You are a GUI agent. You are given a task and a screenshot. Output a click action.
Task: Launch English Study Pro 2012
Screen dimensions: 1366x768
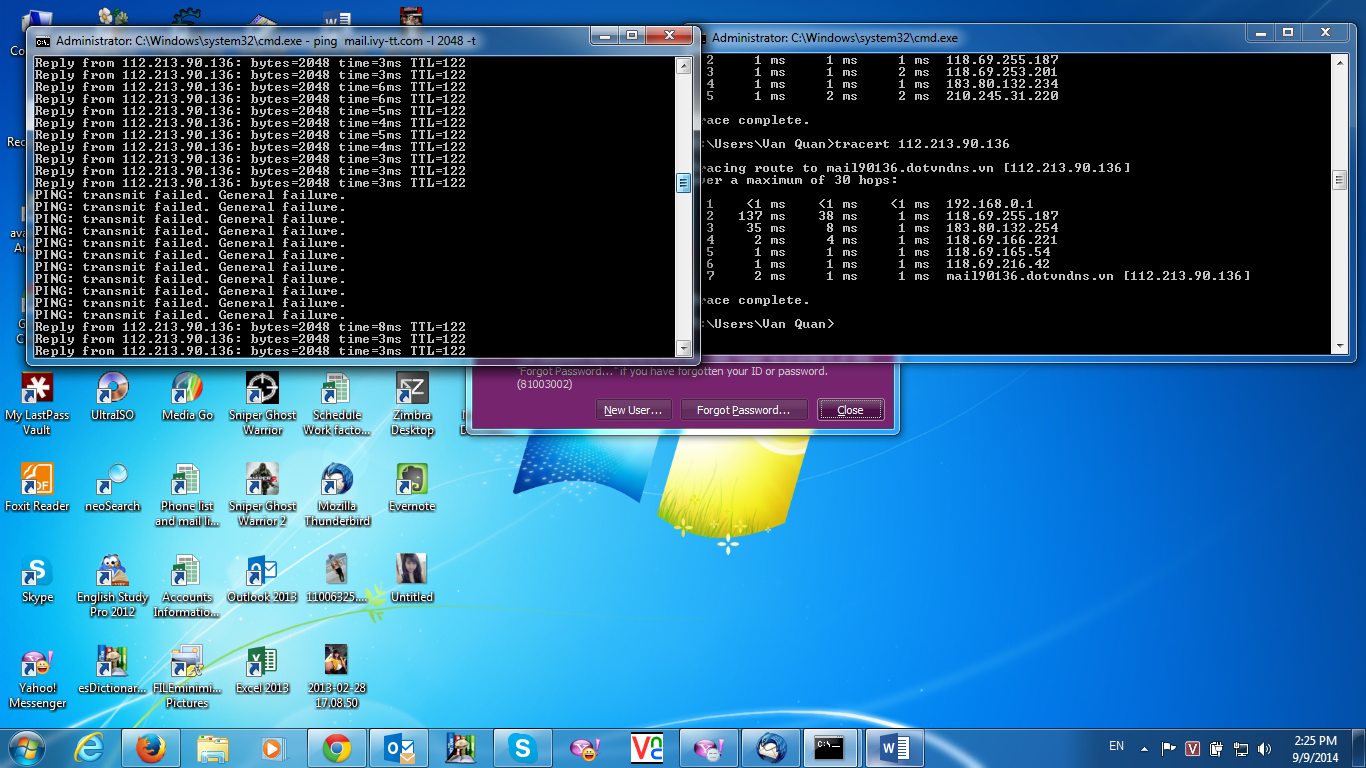pos(112,586)
